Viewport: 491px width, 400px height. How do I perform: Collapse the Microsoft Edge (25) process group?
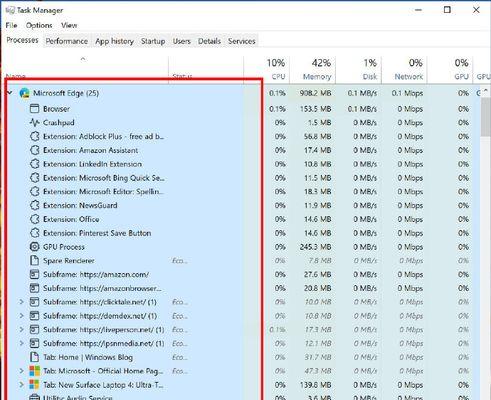pos(10,93)
